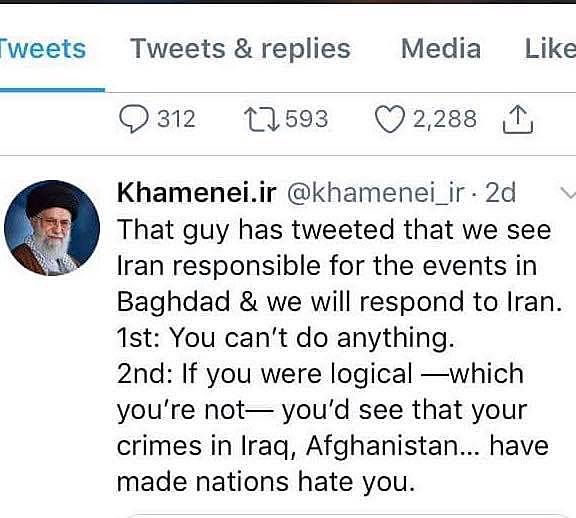View the 593 retweets count
Image resolution: width=576 pixels, height=518 pixels.
pos(306,119)
